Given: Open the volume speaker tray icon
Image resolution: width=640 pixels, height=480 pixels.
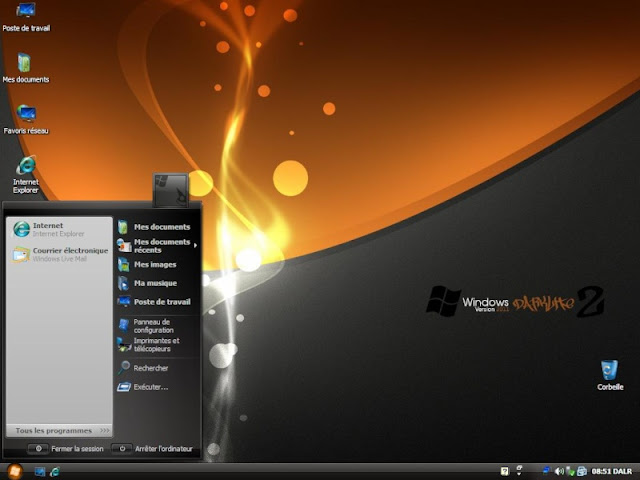Looking at the screenshot, I should click(559, 471).
